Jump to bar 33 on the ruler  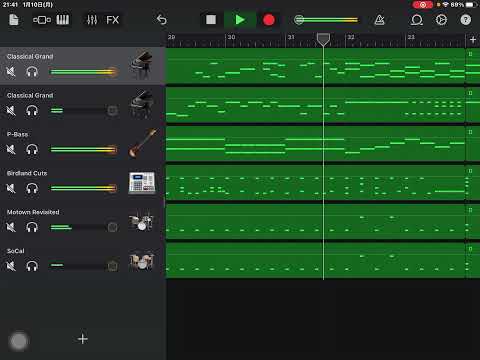pos(411,37)
